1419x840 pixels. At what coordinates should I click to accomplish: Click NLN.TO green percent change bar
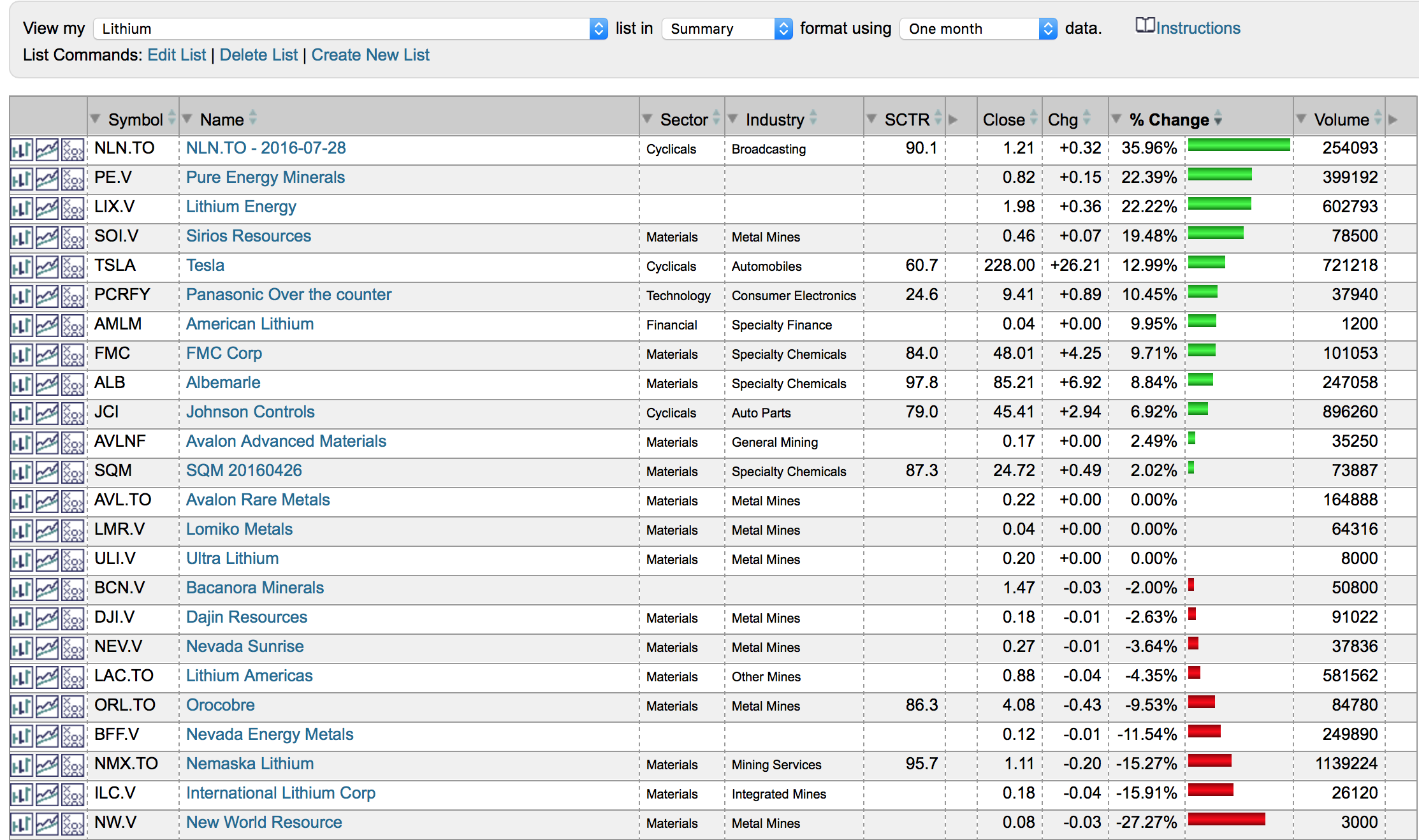[x=1239, y=145]
